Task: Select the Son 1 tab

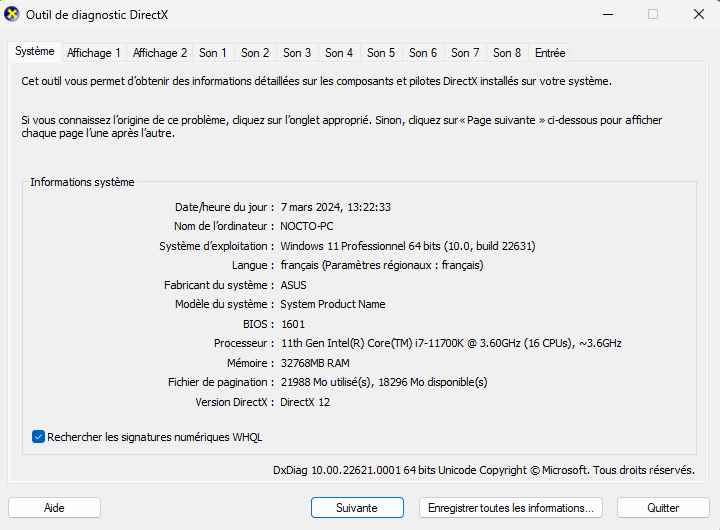Action: tap(213, 53)
